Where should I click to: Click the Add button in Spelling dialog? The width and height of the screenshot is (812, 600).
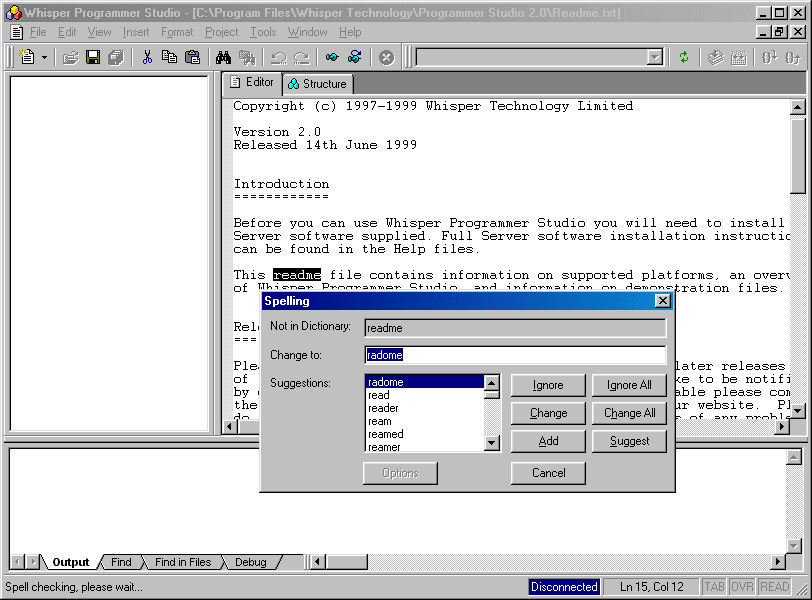click(x=548, y=441)
